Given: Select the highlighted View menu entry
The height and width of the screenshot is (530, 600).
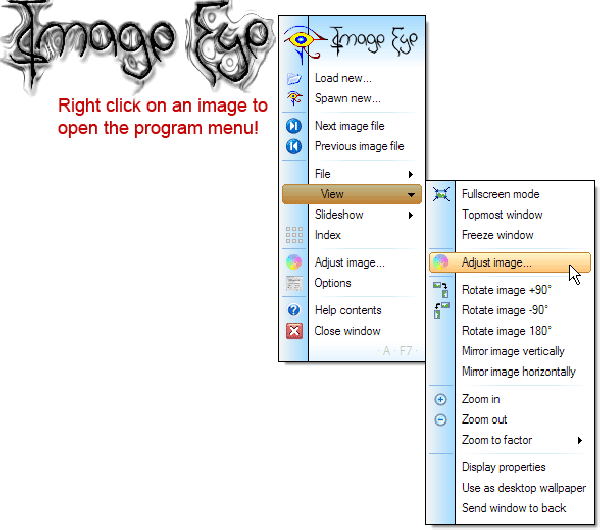Looking at the screenshot, I should 352,194.
